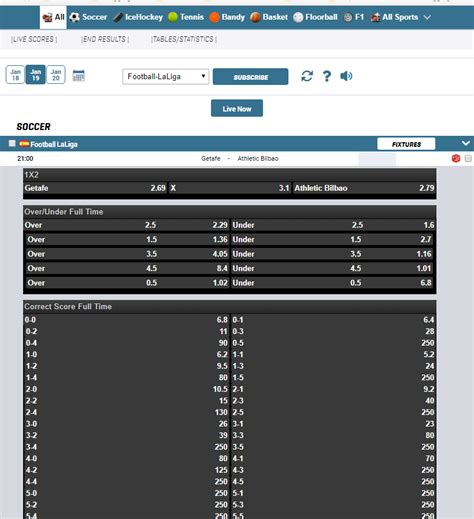
Task: Select correct score 1-2 at 9.5
Action: pos(126,366)
